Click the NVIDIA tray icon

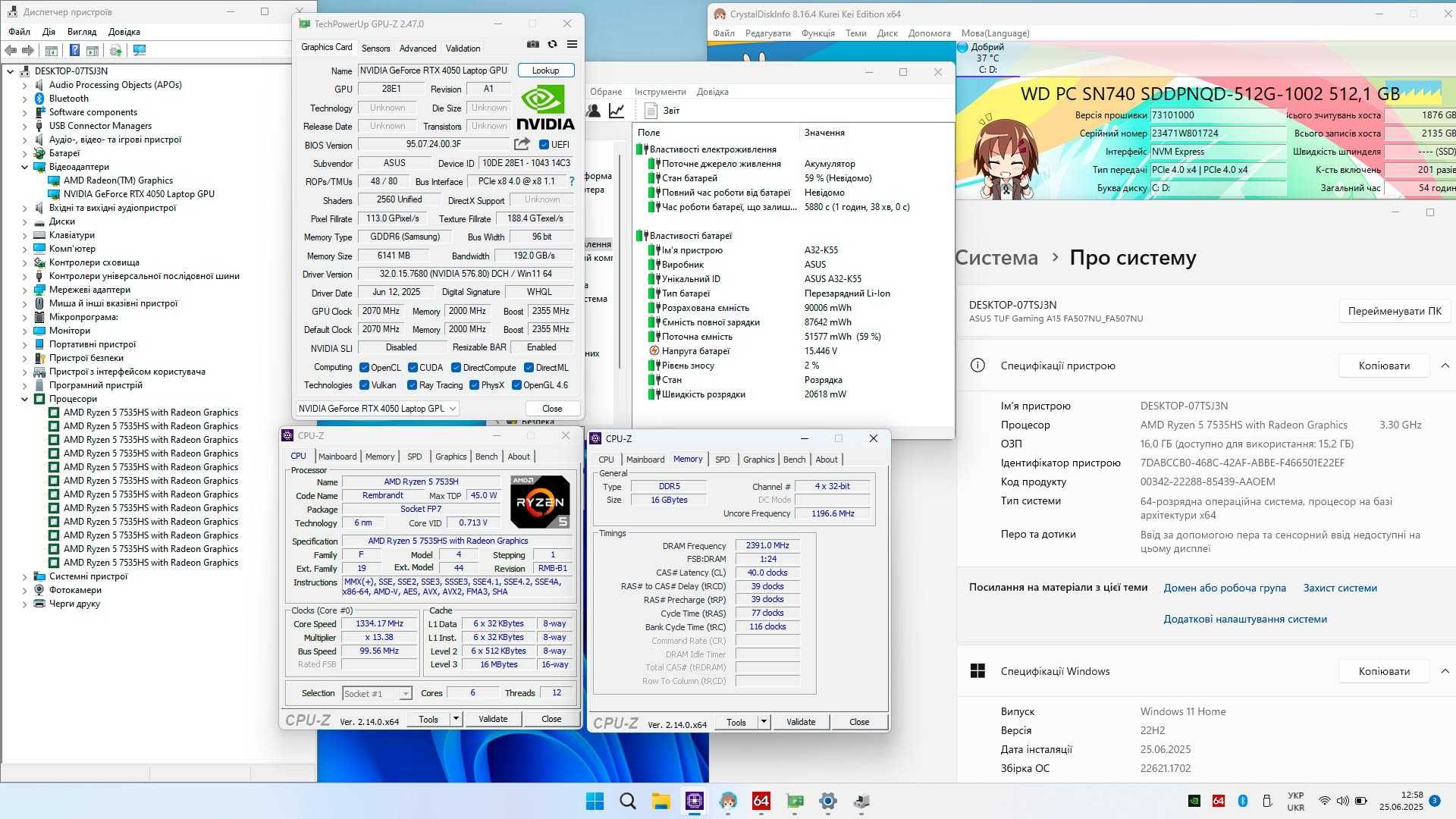click(x=1194, y=801)
